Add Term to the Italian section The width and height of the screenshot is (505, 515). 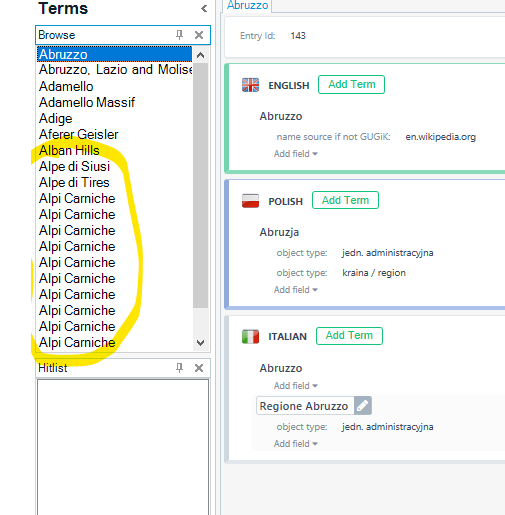point(349,336)
